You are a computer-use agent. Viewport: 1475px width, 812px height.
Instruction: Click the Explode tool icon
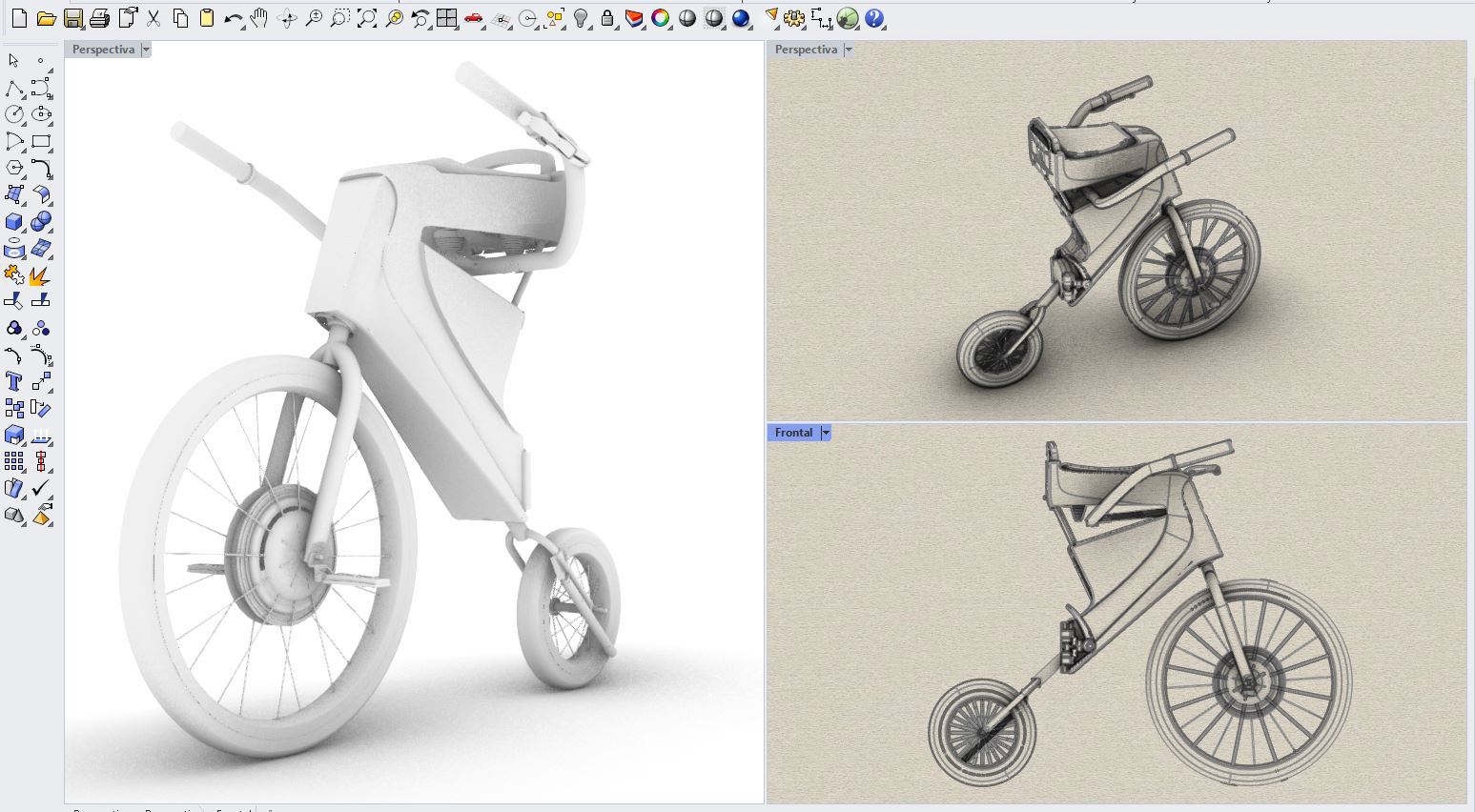click(40, 276)
